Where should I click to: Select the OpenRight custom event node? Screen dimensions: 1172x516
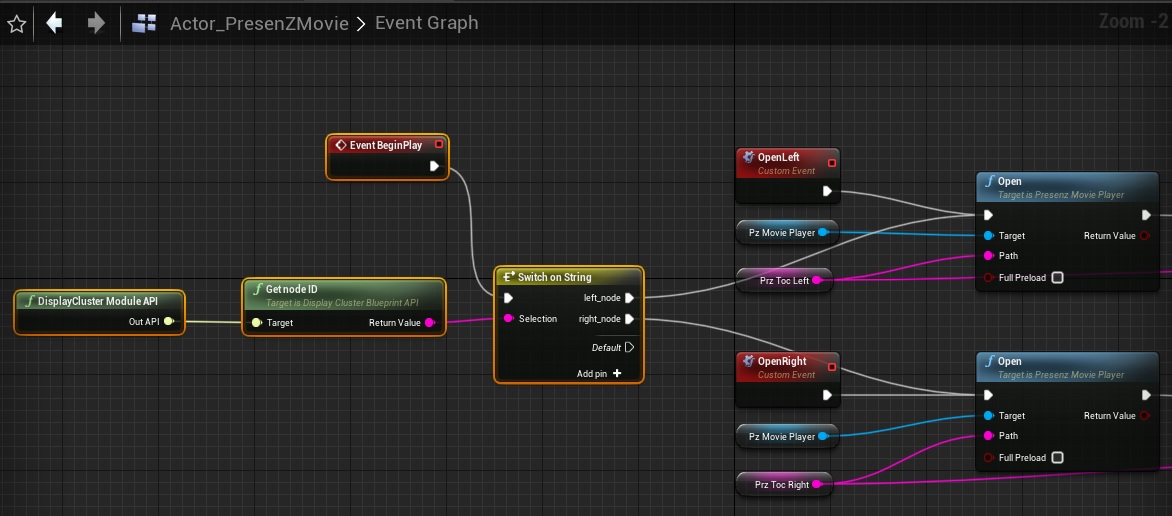787,379
